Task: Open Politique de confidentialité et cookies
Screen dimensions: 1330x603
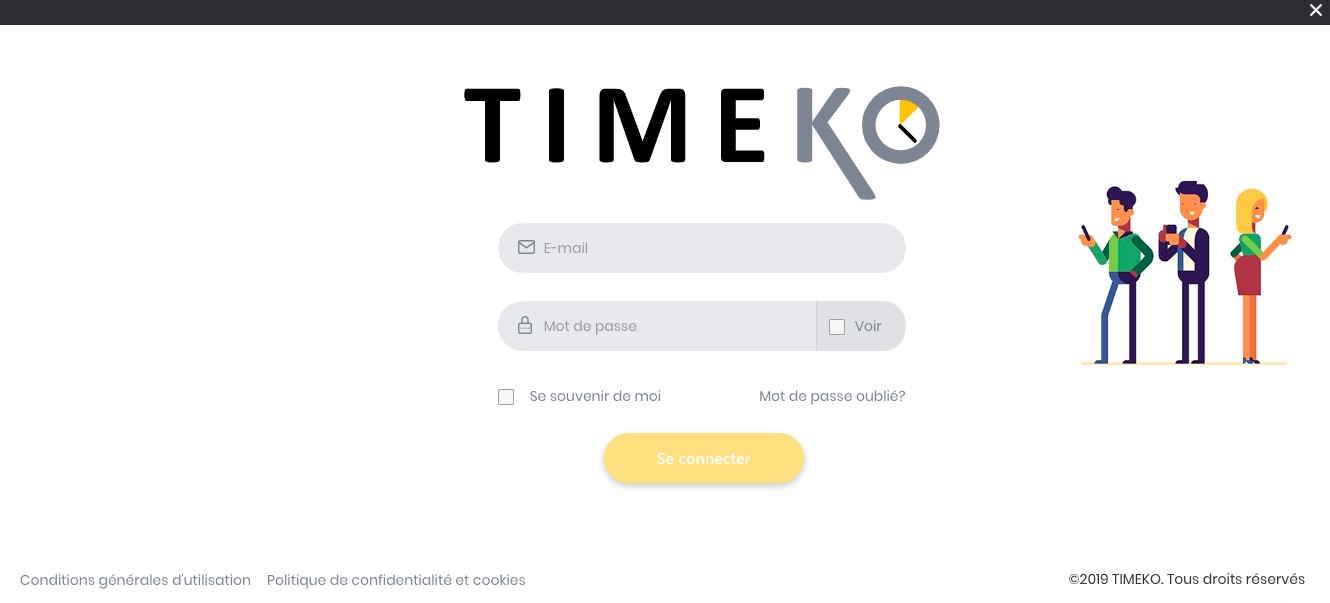Action: tap(396, 580)
